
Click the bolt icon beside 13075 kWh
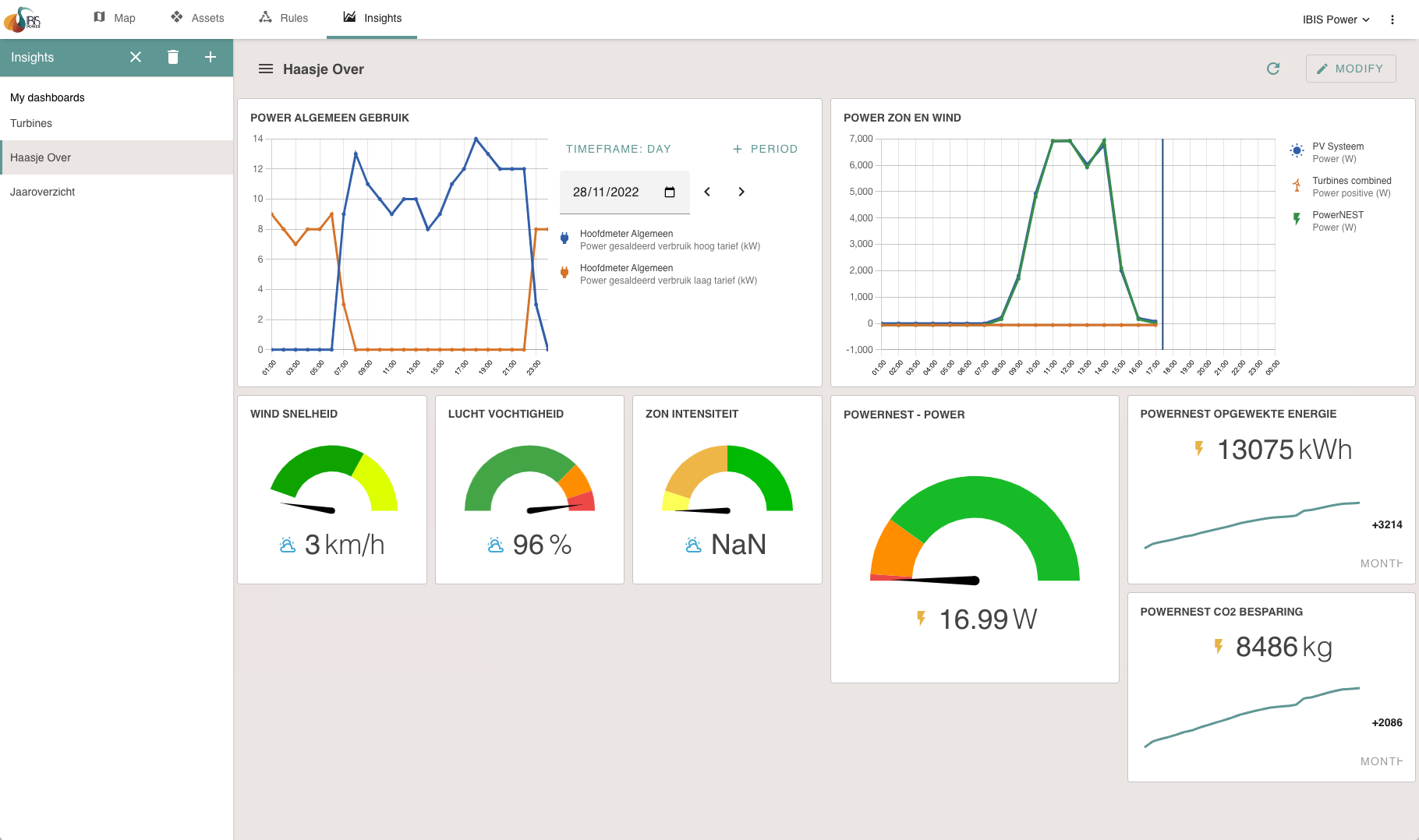click(x=1199, y=449)
